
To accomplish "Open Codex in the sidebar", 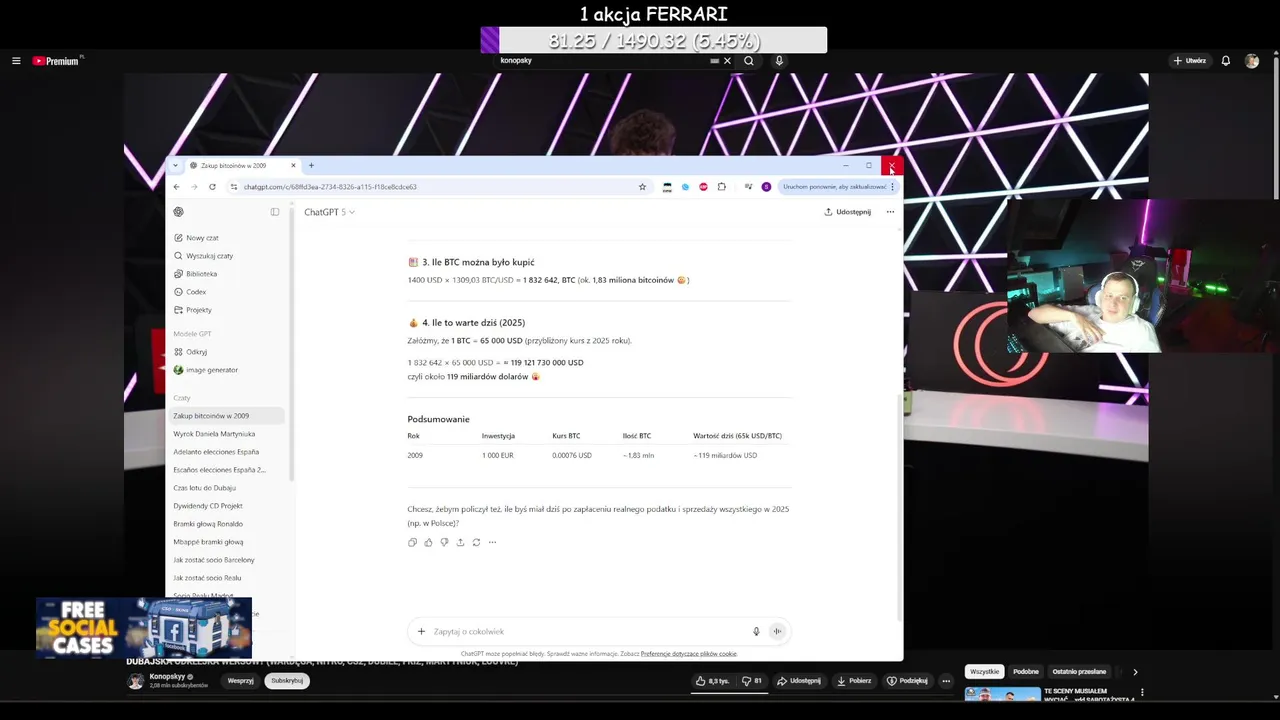I will 229,292.
